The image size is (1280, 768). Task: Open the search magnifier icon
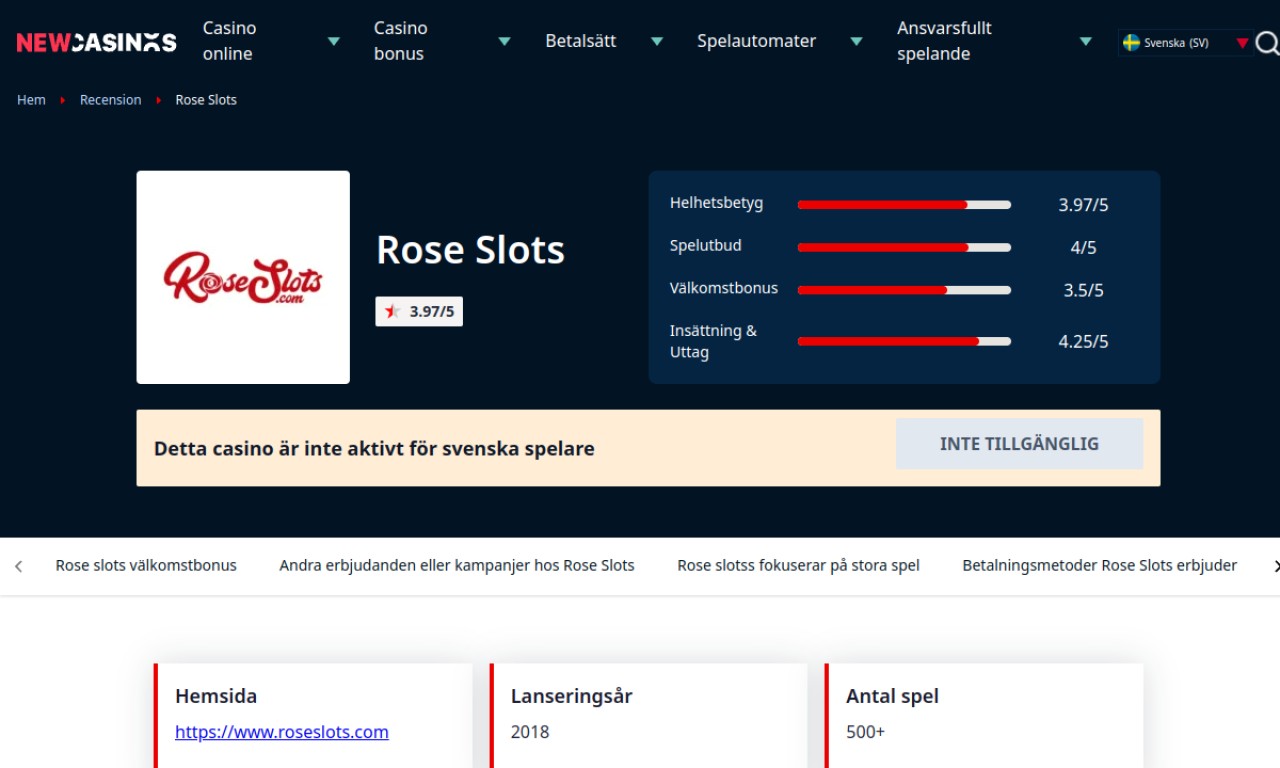coord(1267,42)
